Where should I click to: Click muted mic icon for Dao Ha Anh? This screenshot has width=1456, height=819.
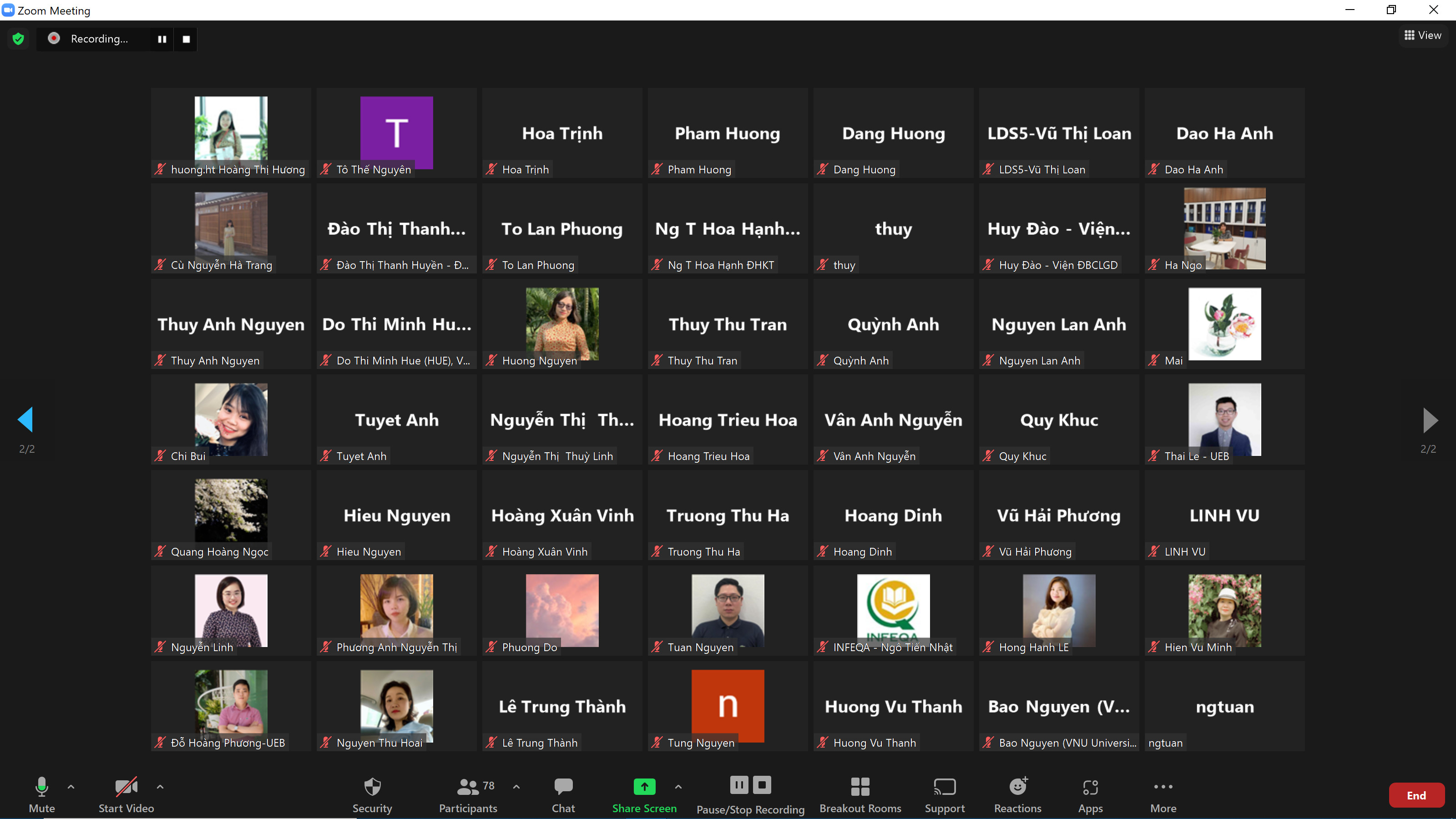pos(1153,169)
